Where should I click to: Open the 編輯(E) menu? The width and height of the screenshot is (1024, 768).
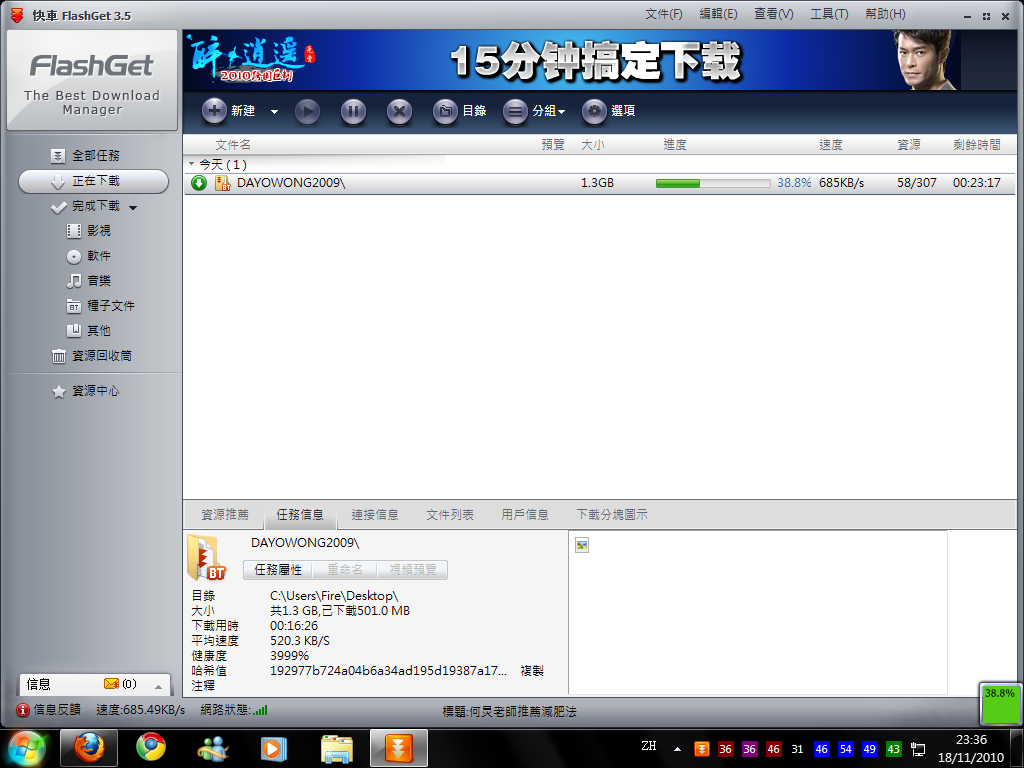[x=718, y=14]
